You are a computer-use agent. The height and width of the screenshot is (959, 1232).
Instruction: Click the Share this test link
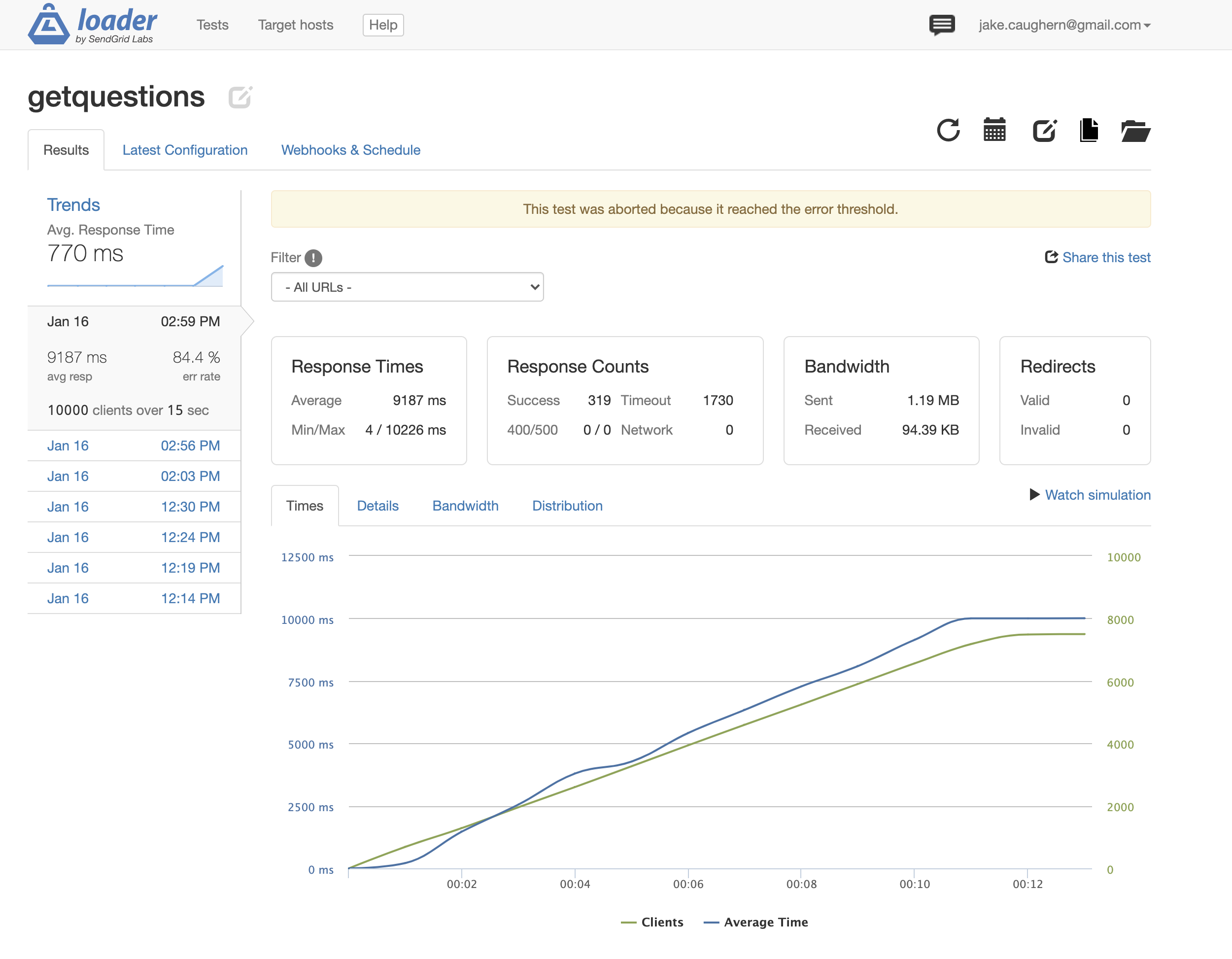[x=1106, y=257]
